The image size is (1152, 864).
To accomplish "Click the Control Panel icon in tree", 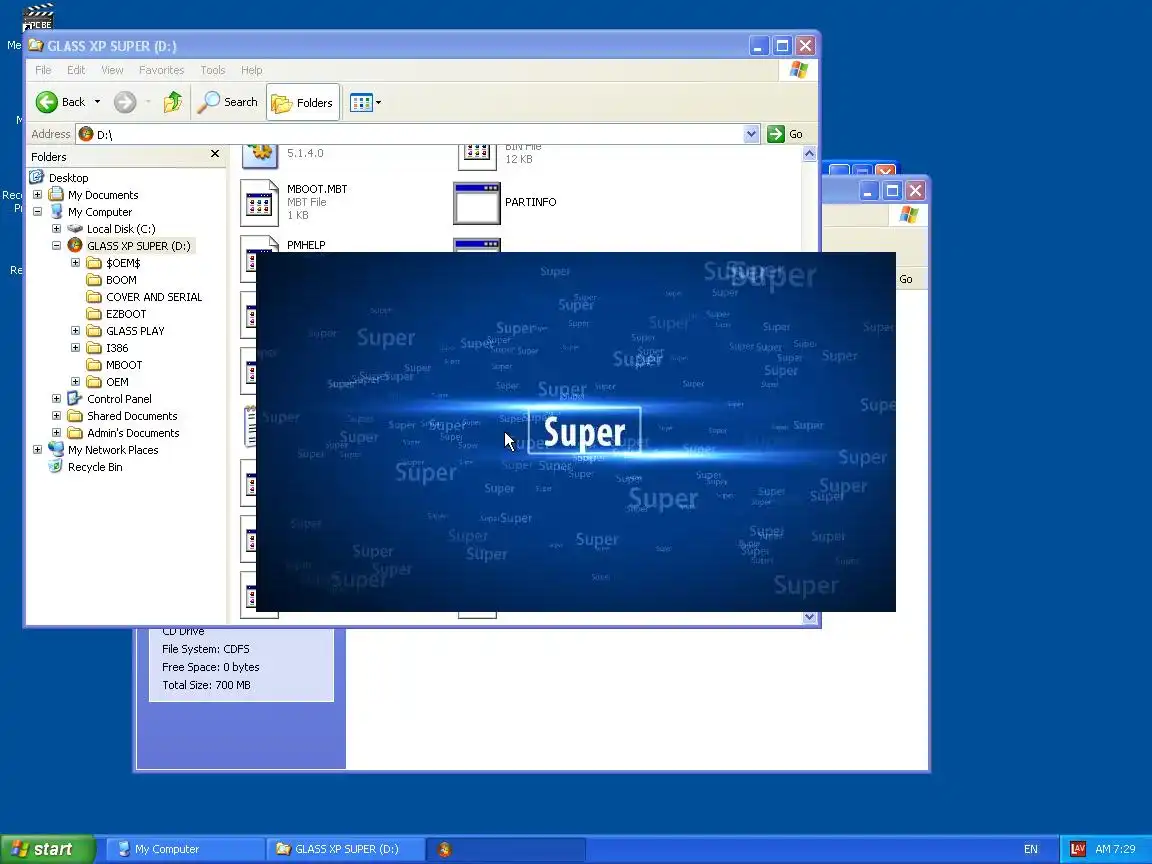I will coord(74,398).
